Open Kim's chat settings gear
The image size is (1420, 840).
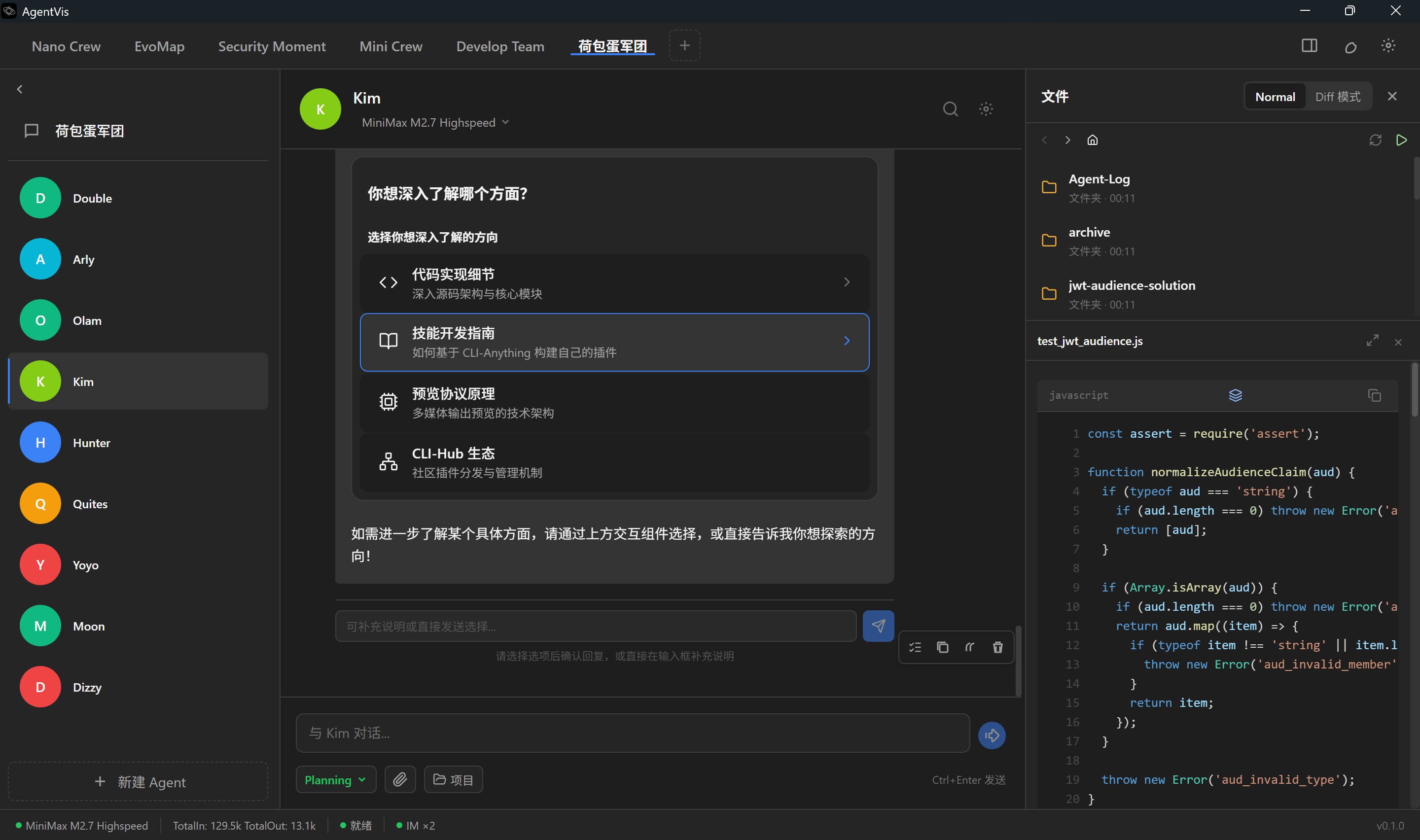click(x=986, y=108)
